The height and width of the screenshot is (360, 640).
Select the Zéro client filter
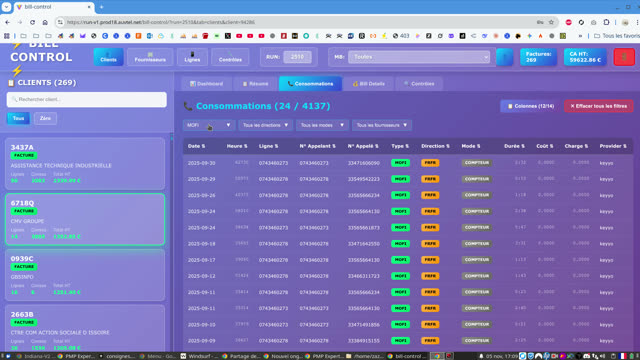click(45, 118)
